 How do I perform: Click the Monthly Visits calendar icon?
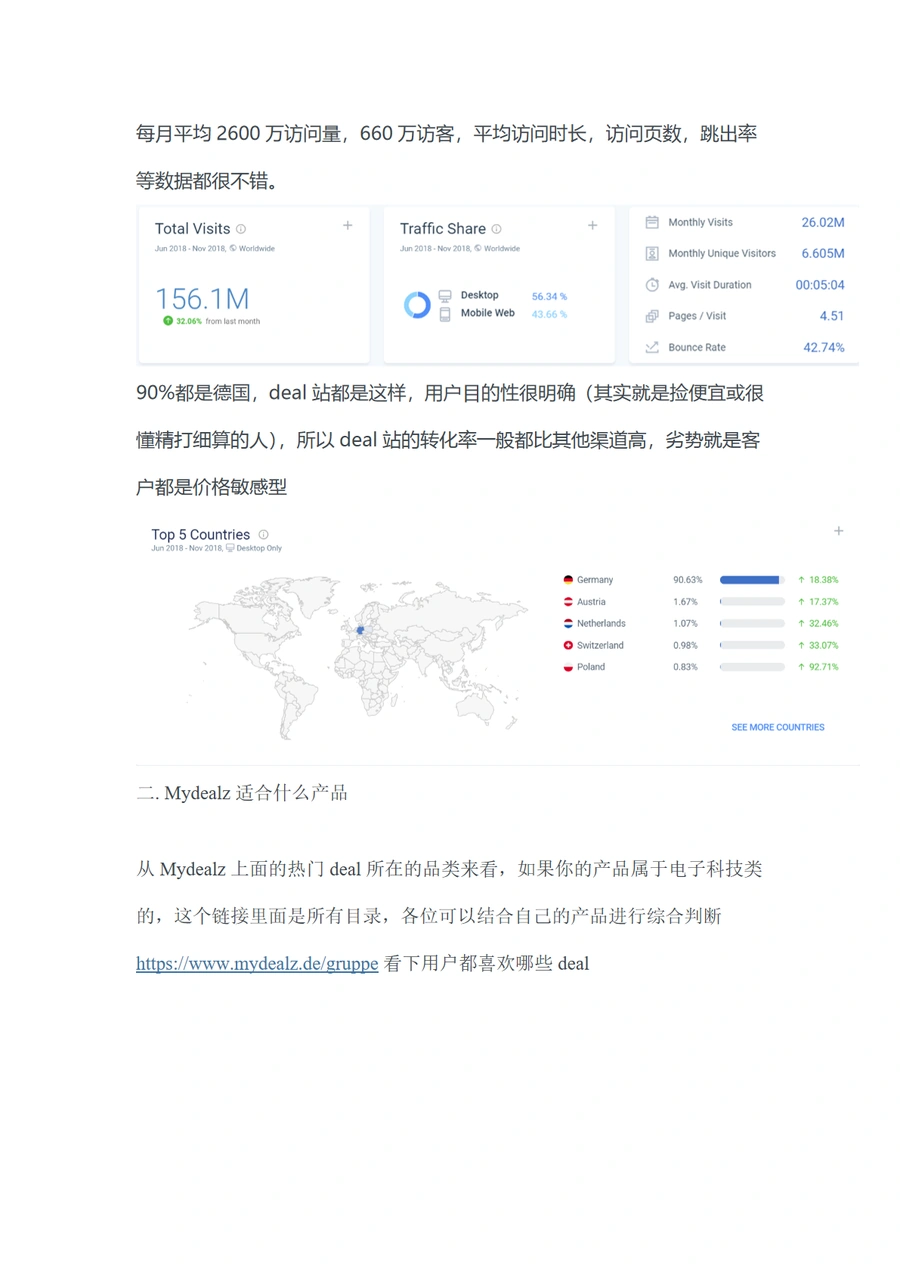pyautogui.click(x=652, y=222)
